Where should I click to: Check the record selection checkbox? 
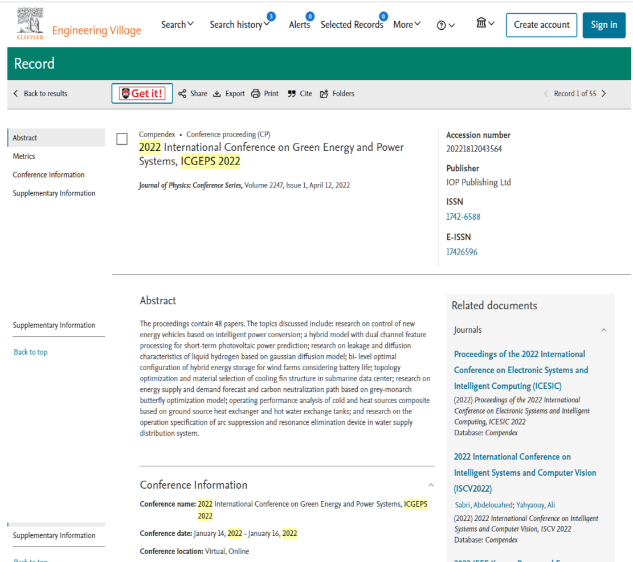122,139
